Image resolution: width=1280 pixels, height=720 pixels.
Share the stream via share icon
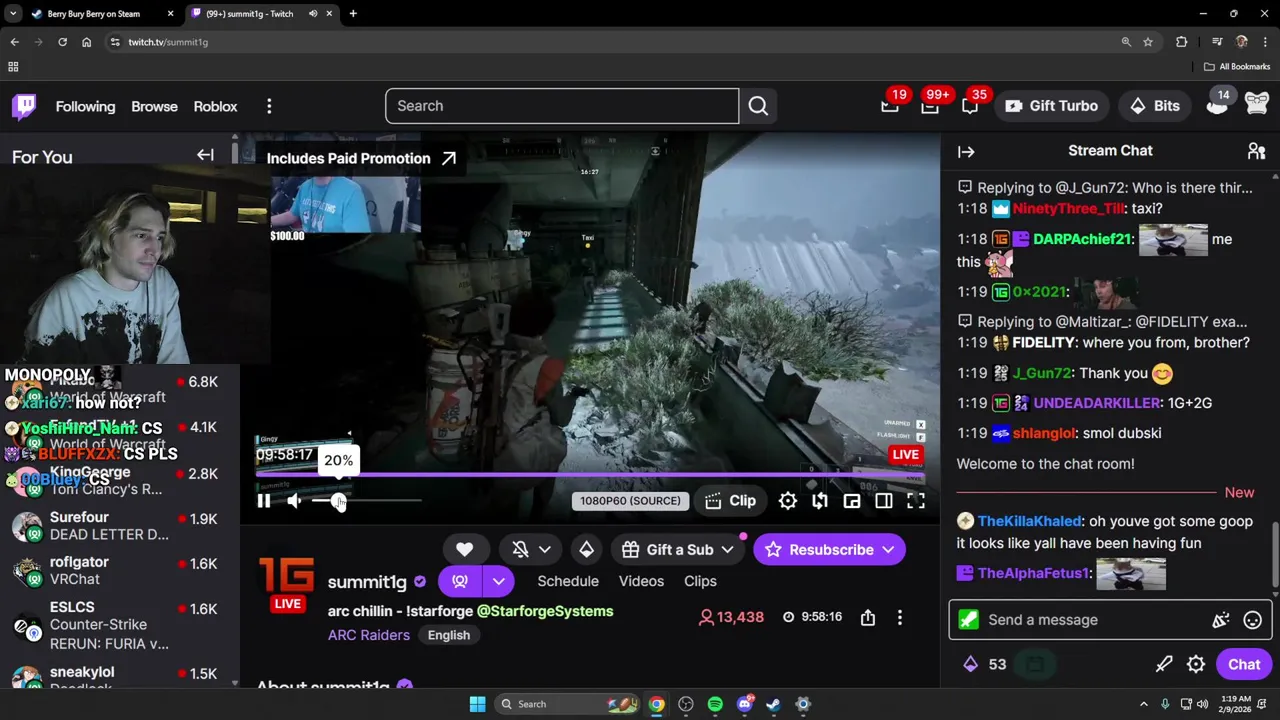click(868, 618)
